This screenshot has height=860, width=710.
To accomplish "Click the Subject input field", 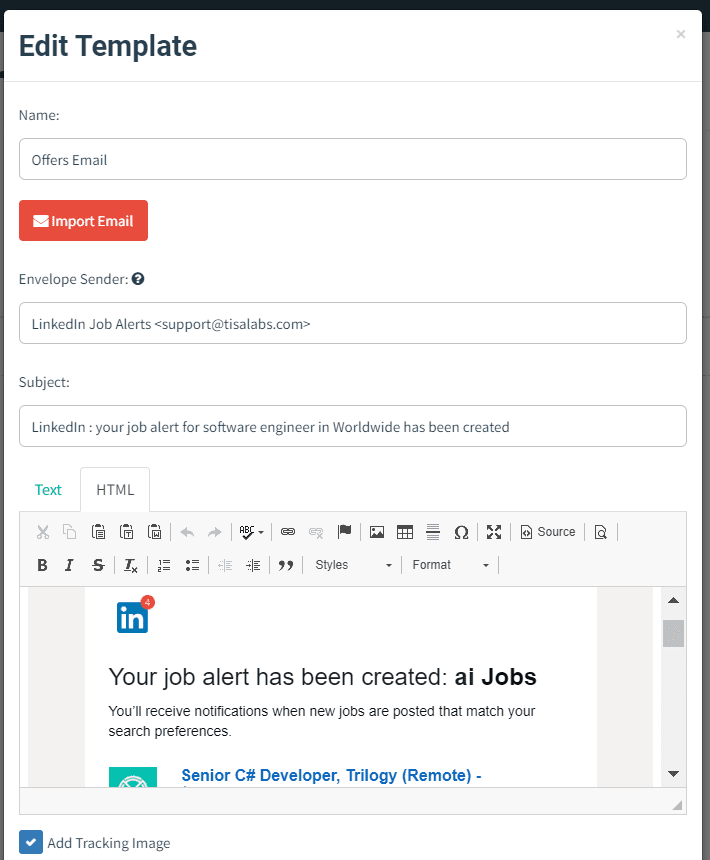I will click(x=353, y=426).
